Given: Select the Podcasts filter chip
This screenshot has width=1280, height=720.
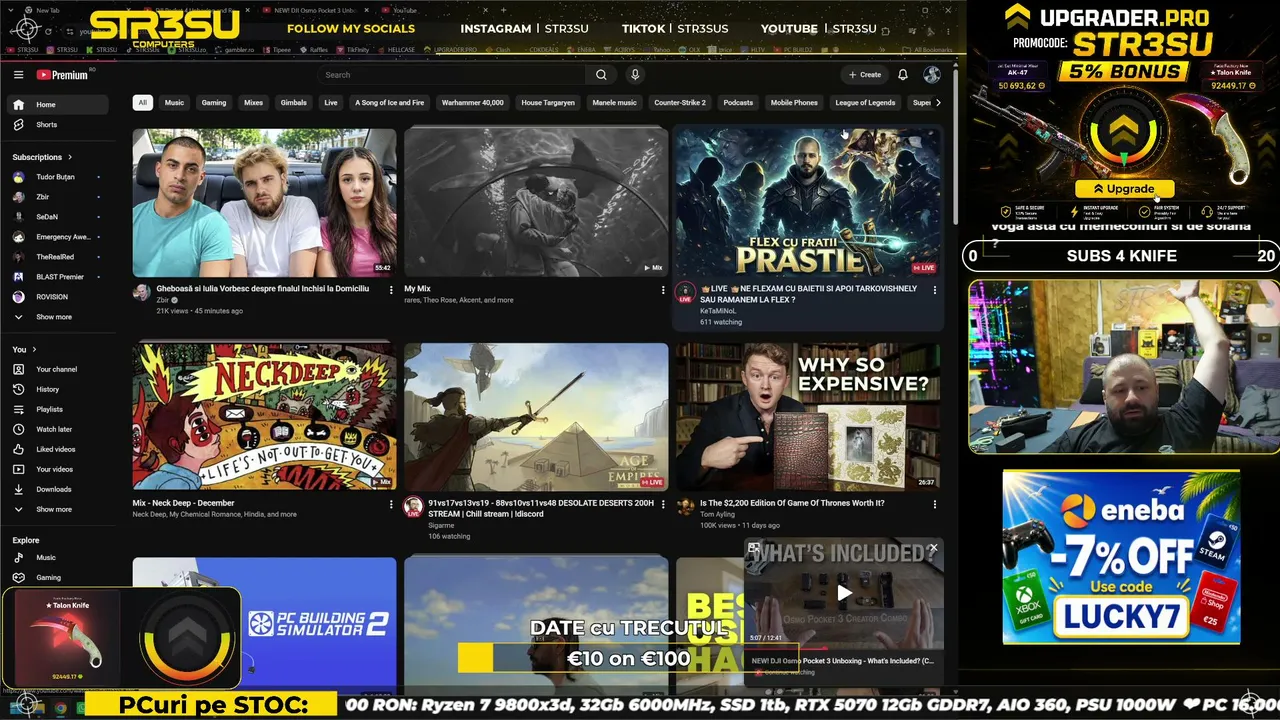Looking at the screenshot, I should 738,102.
